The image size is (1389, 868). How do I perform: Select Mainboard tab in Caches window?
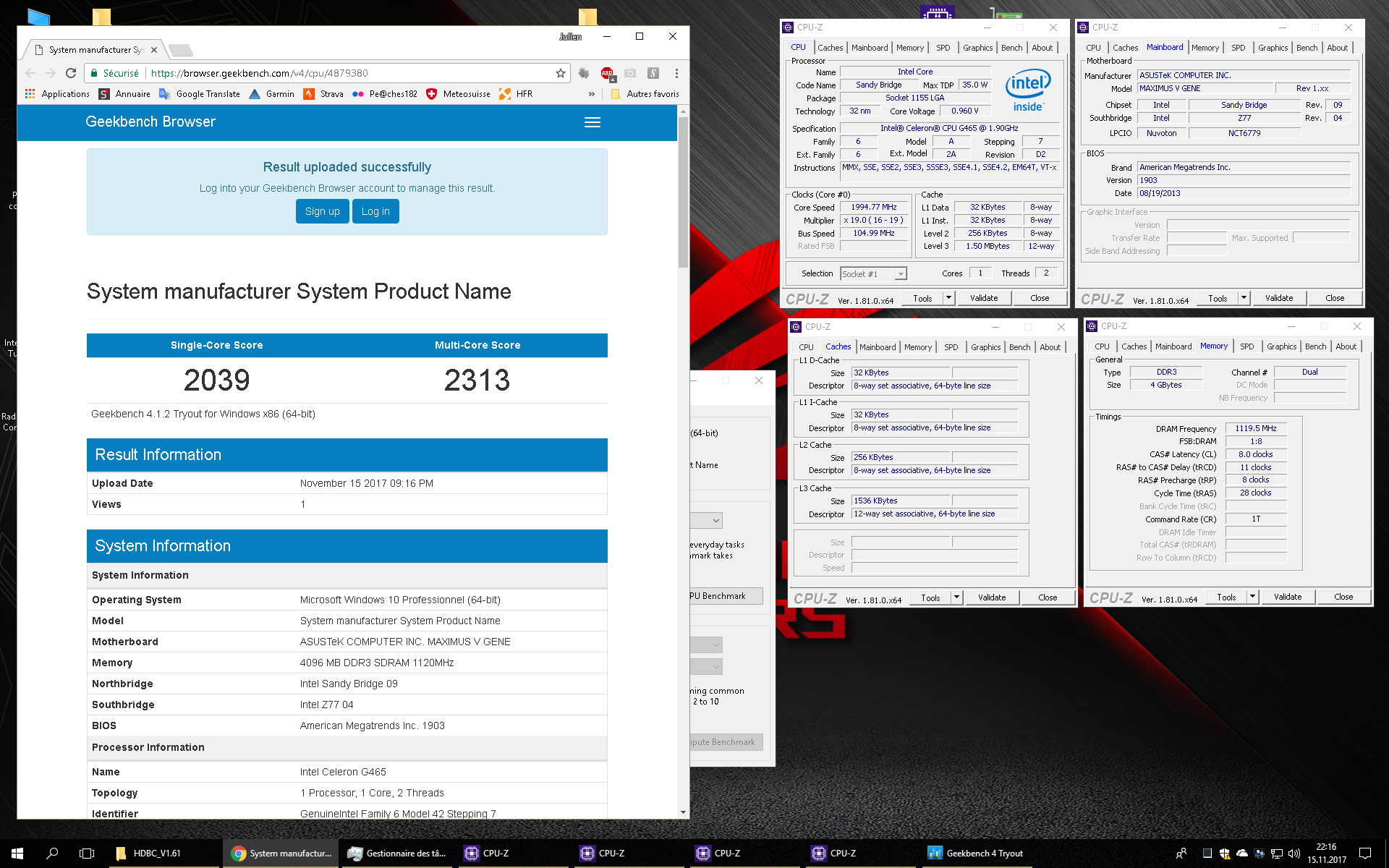coord(878,347)
